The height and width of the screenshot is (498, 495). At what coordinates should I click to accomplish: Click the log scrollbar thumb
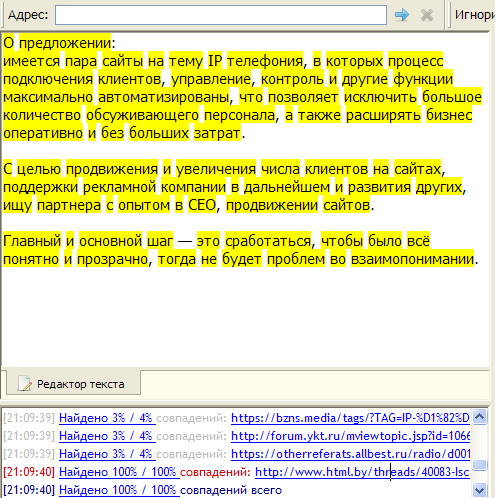point(480,465)
